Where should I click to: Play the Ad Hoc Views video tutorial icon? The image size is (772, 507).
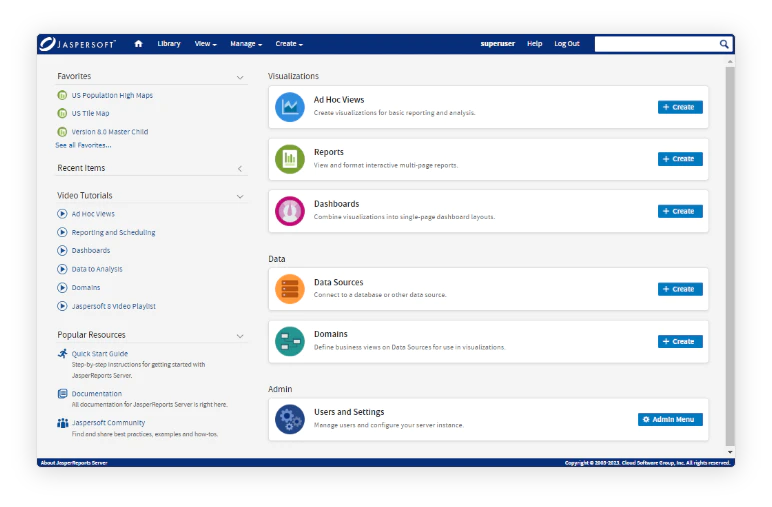(62, 214)
